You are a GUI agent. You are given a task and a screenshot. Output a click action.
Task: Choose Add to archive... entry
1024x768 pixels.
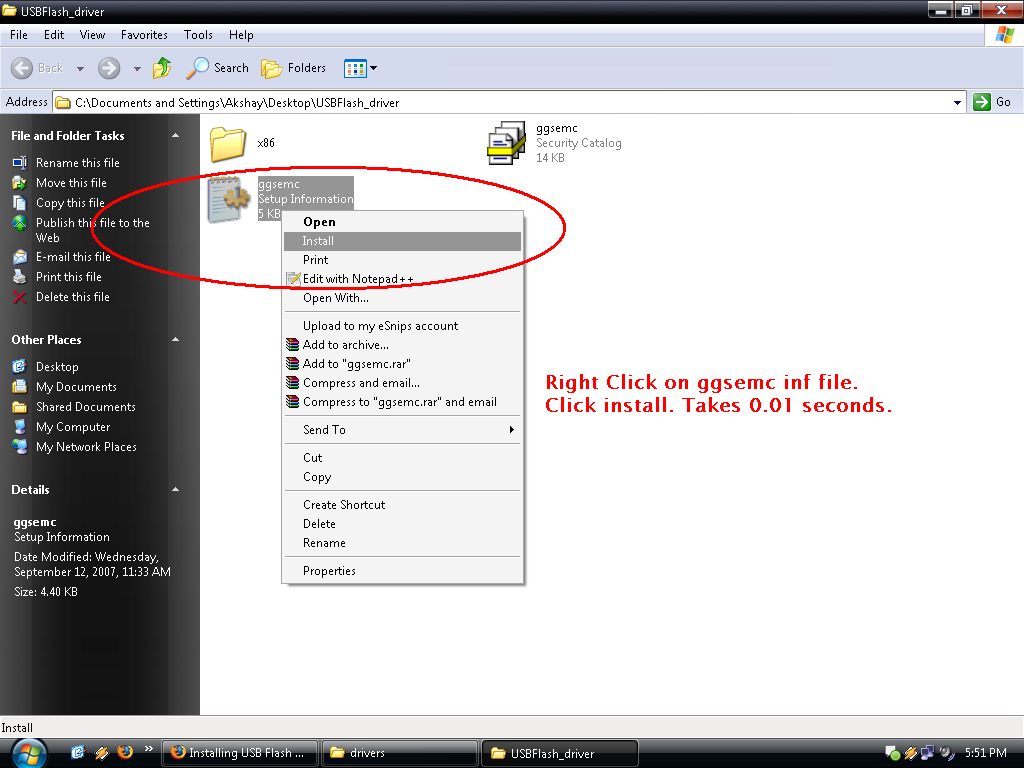[x=402, y=345]
